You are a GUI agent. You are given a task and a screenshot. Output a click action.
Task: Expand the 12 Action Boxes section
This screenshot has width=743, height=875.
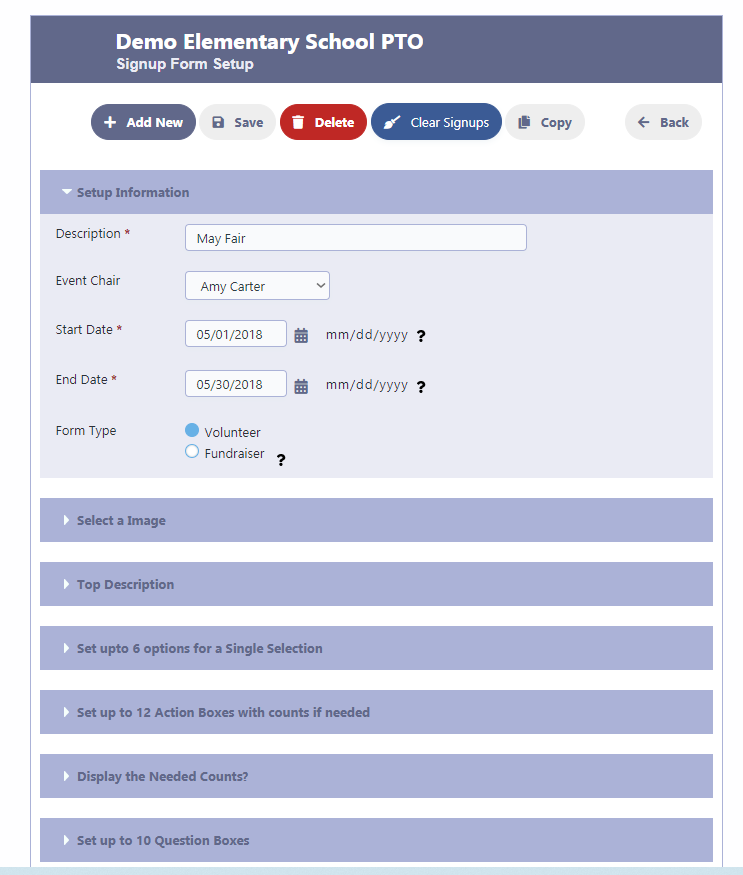(376, 712)
